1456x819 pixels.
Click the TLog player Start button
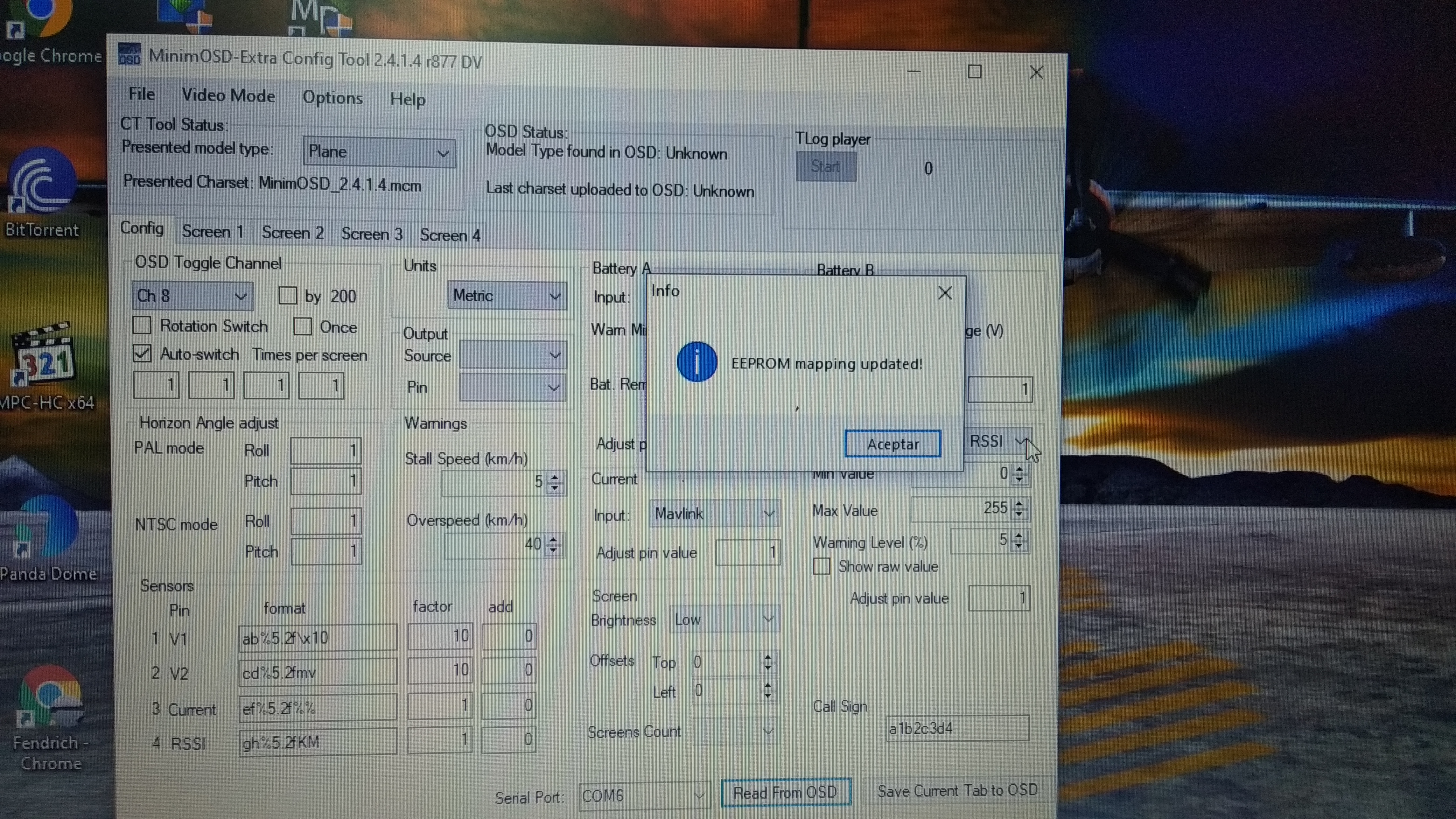pos(826,167)
